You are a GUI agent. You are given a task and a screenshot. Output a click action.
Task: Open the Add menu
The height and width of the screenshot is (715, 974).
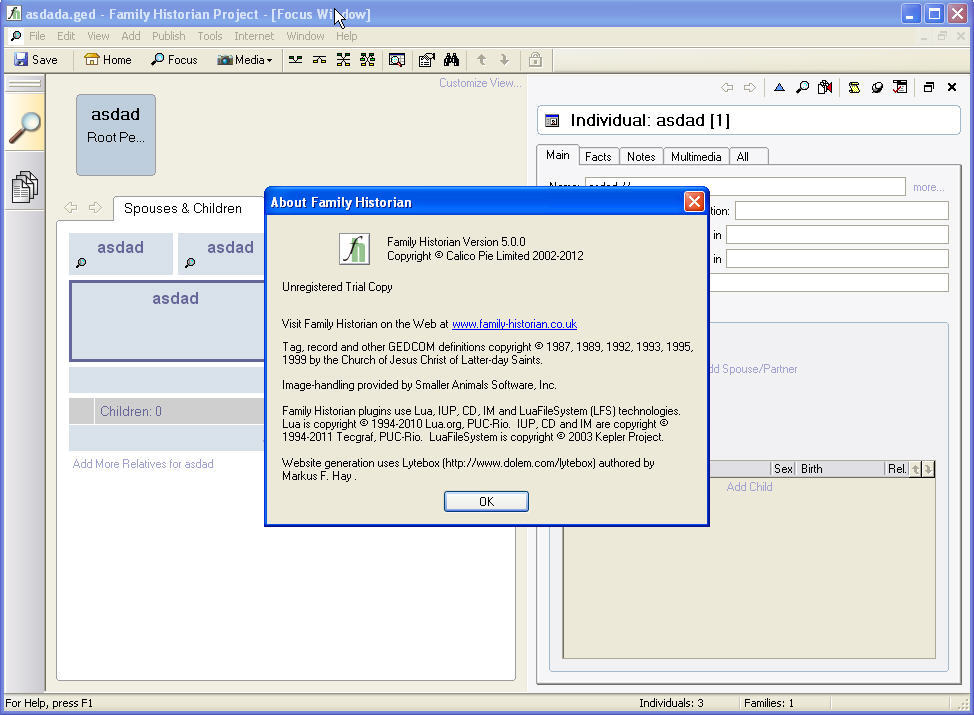click(130, 36)
